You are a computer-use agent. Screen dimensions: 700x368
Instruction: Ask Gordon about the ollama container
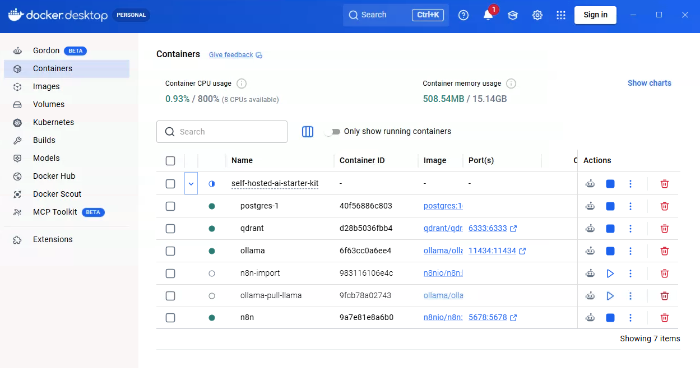590,251
